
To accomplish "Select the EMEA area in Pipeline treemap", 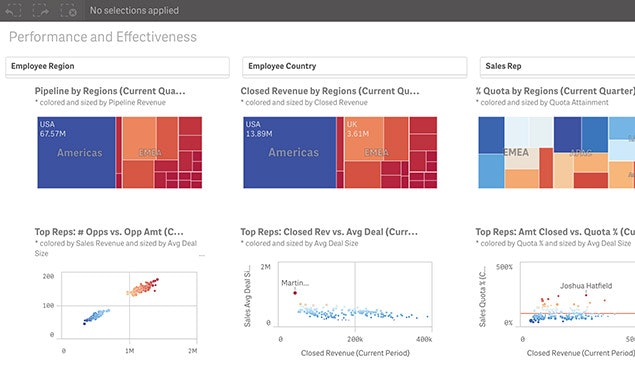I will click(150, 152).
